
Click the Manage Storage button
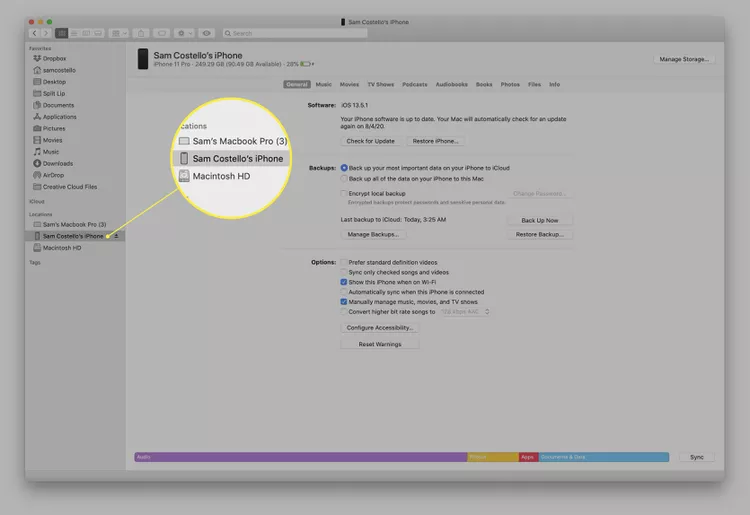coord(684,59)
